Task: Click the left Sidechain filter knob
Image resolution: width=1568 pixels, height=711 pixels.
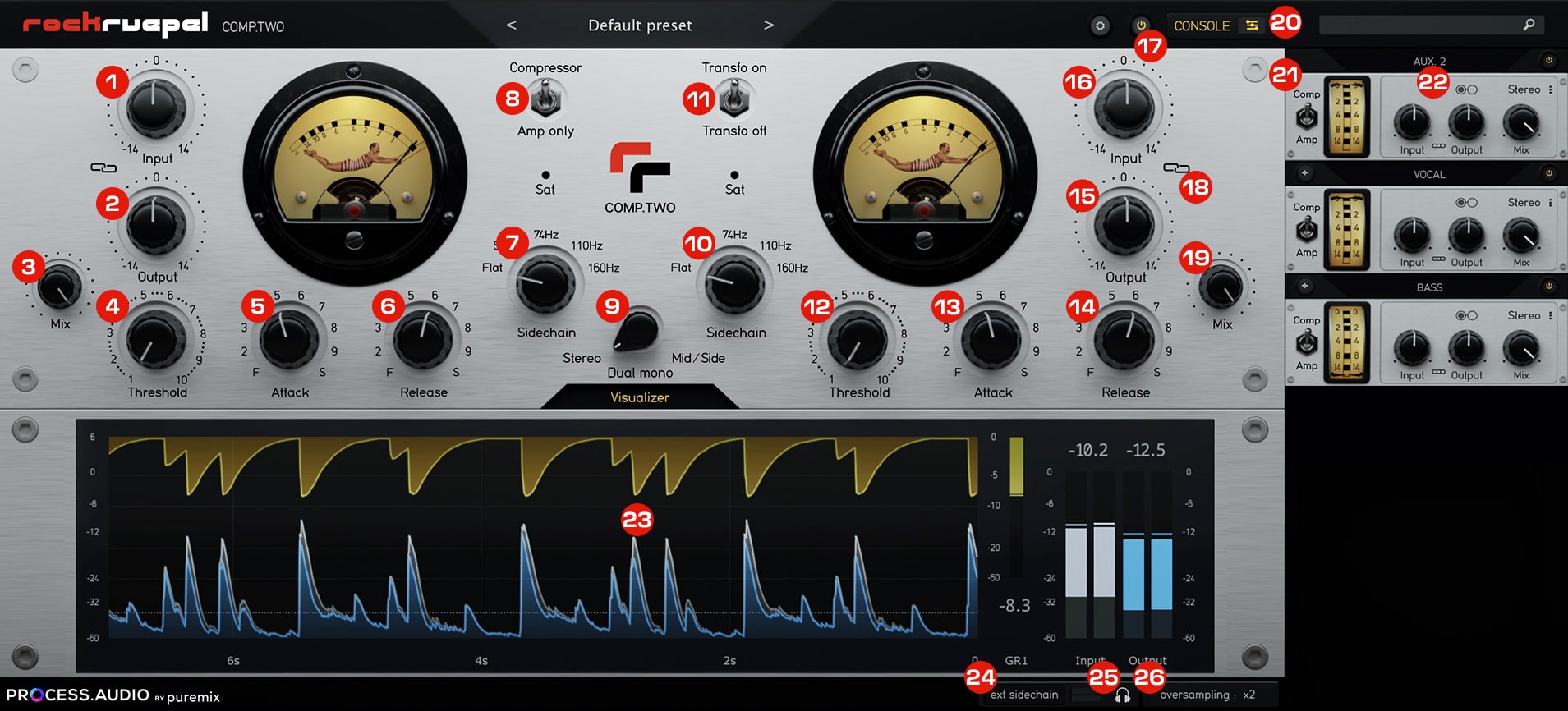Action: 545,284
